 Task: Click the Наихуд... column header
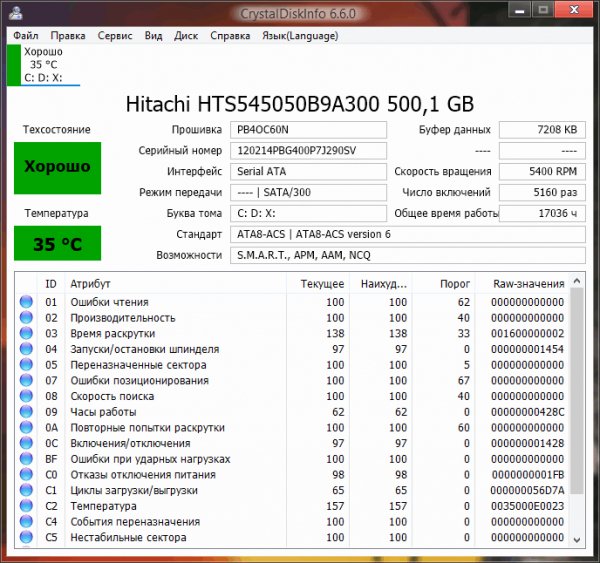point(380,284)
